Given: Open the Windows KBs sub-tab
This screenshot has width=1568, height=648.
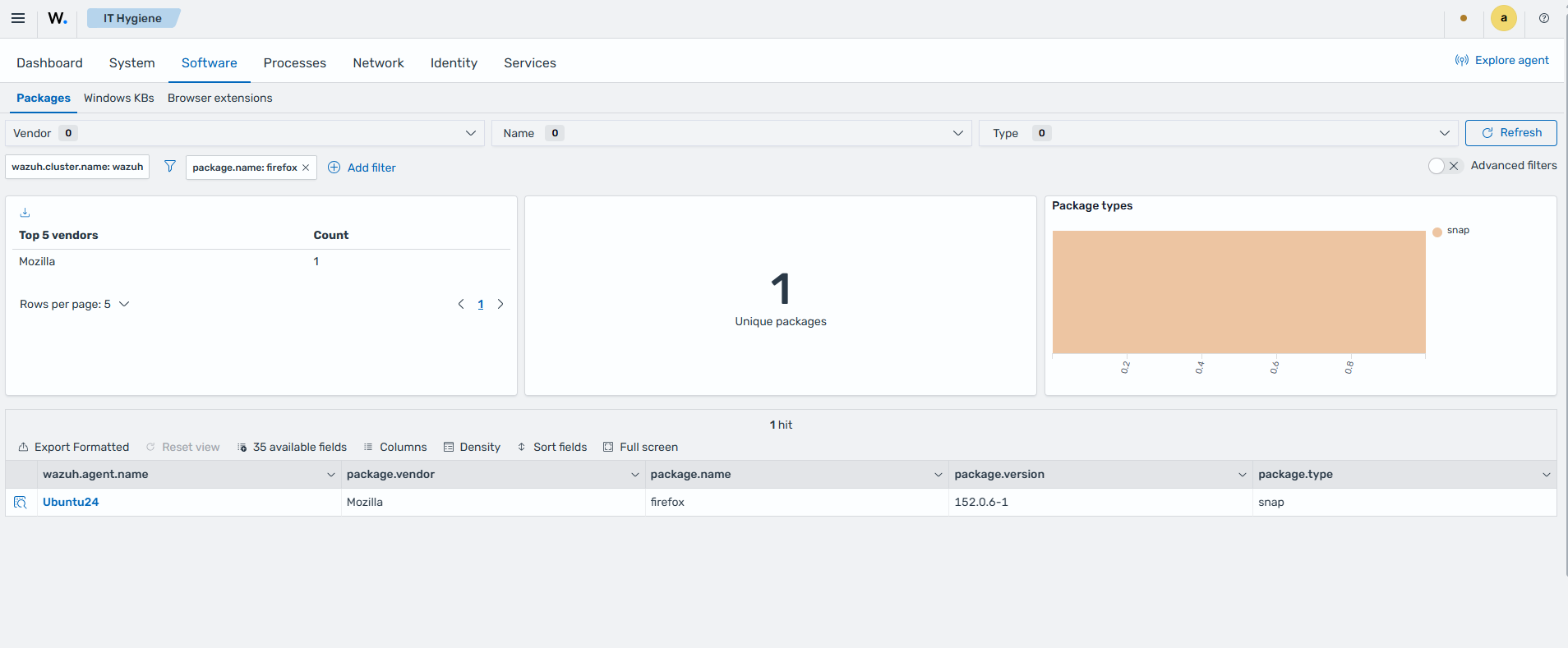Looking at the screenshot, I should pos(119,98).
